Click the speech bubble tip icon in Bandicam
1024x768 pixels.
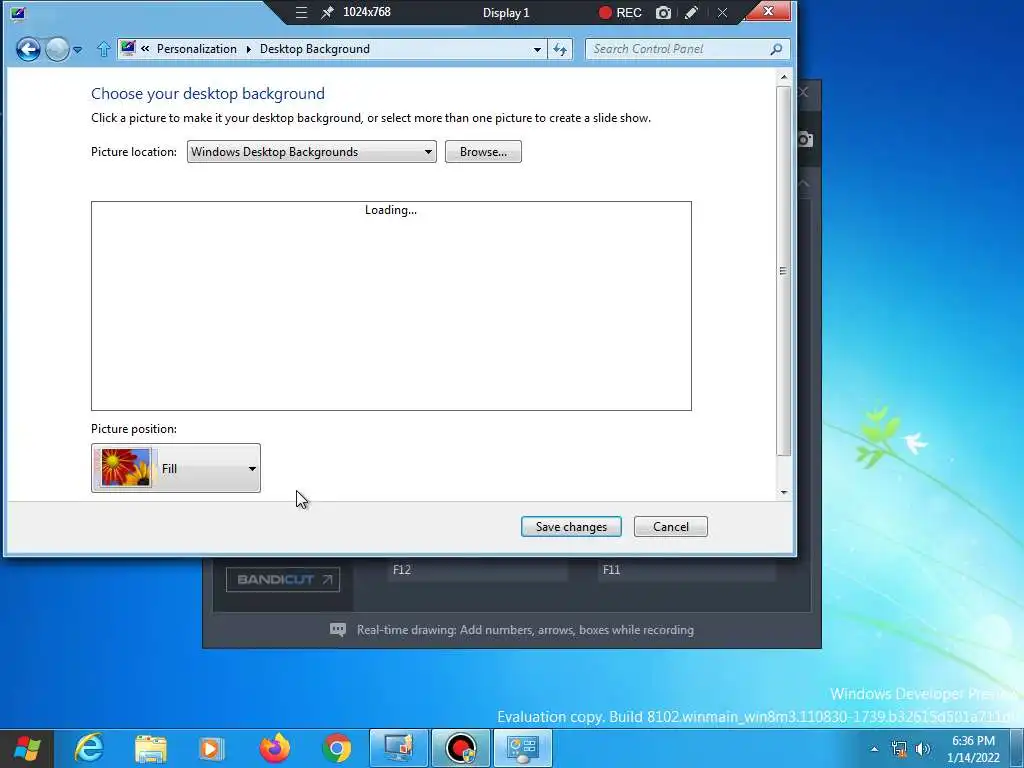click(x=338, y=630)
